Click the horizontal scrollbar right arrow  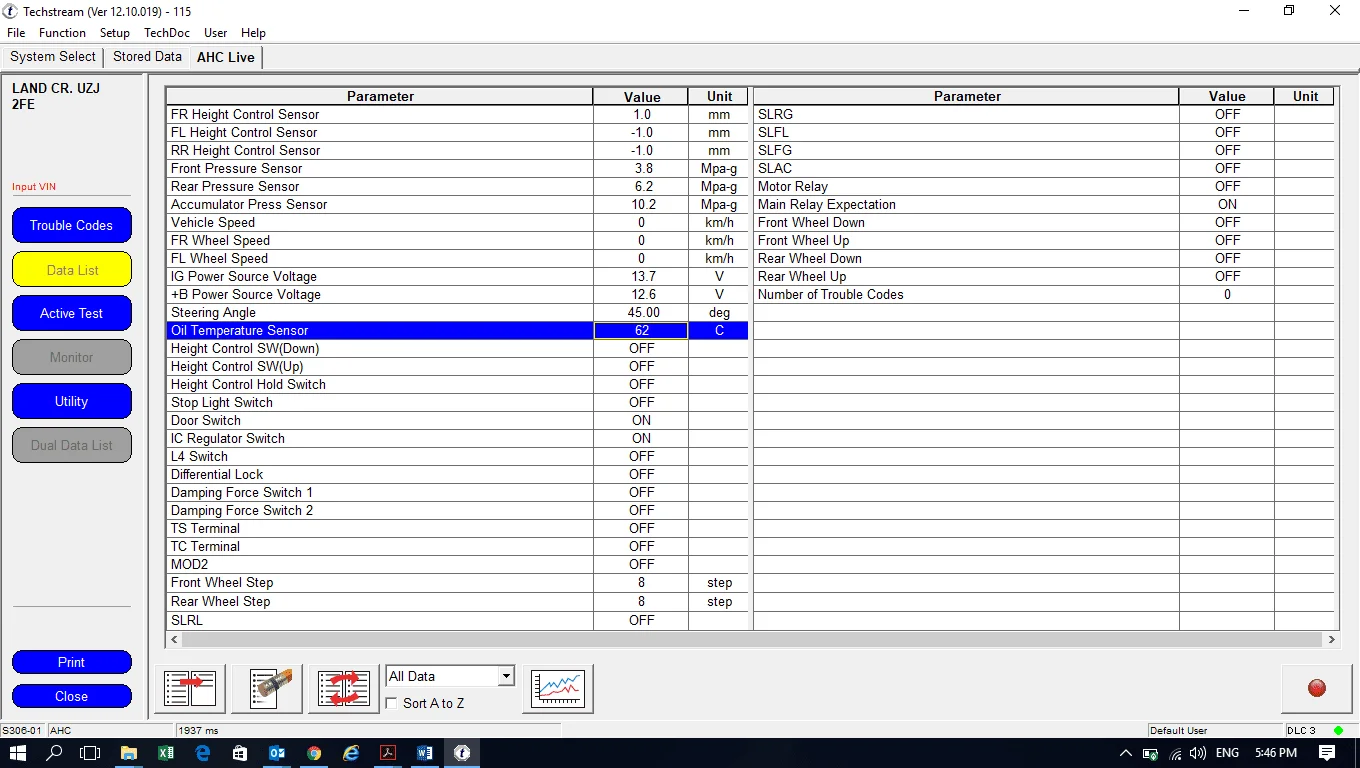tap(1331, 639)
